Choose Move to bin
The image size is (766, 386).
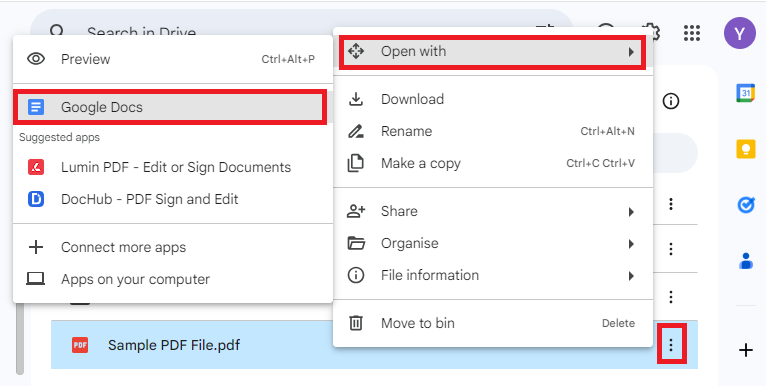pos(493,323)
